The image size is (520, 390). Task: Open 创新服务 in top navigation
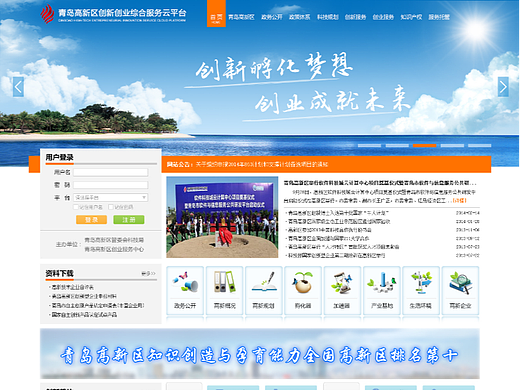[x=355, y=17]
